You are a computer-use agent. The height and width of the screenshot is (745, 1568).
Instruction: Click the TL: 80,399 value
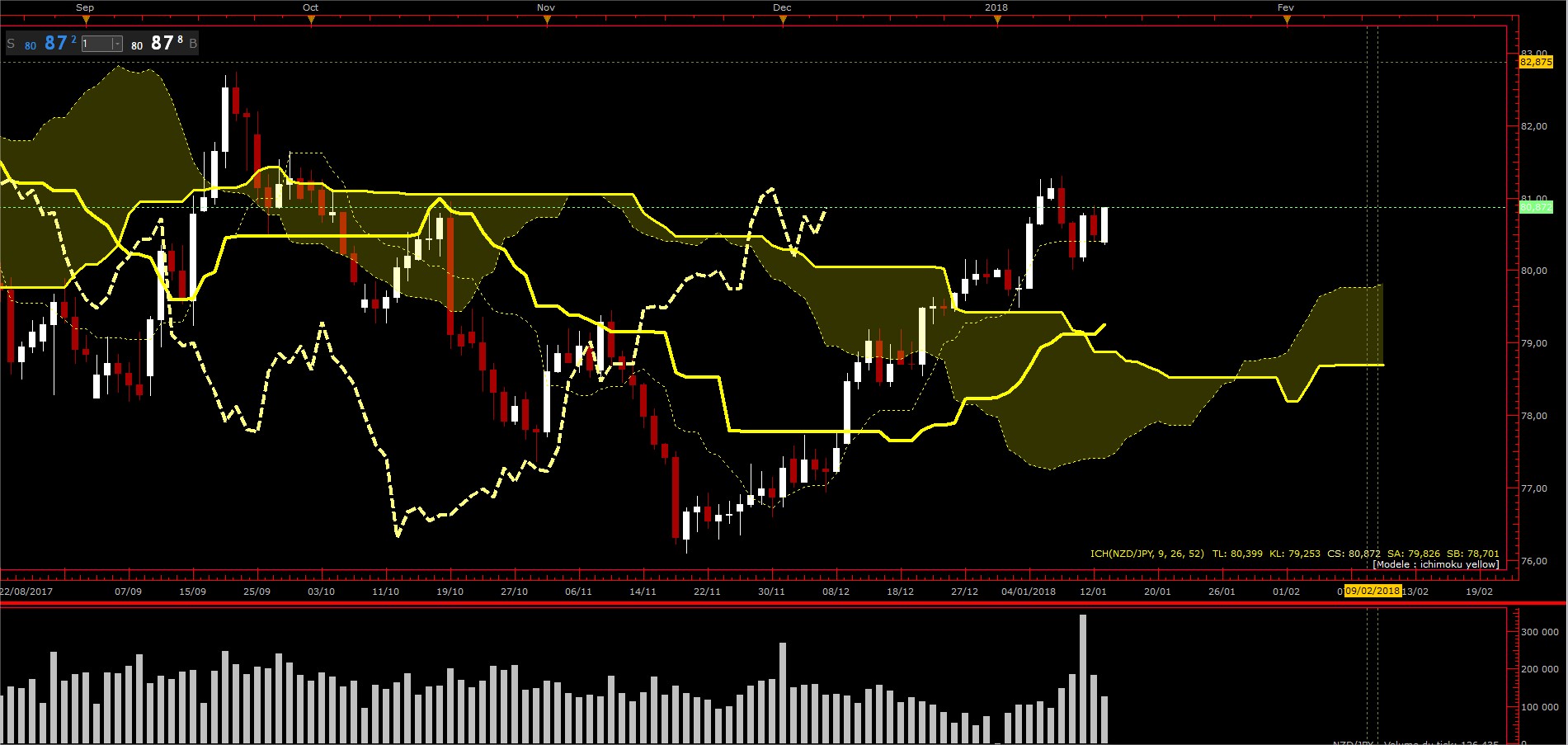coord(1237,554)
